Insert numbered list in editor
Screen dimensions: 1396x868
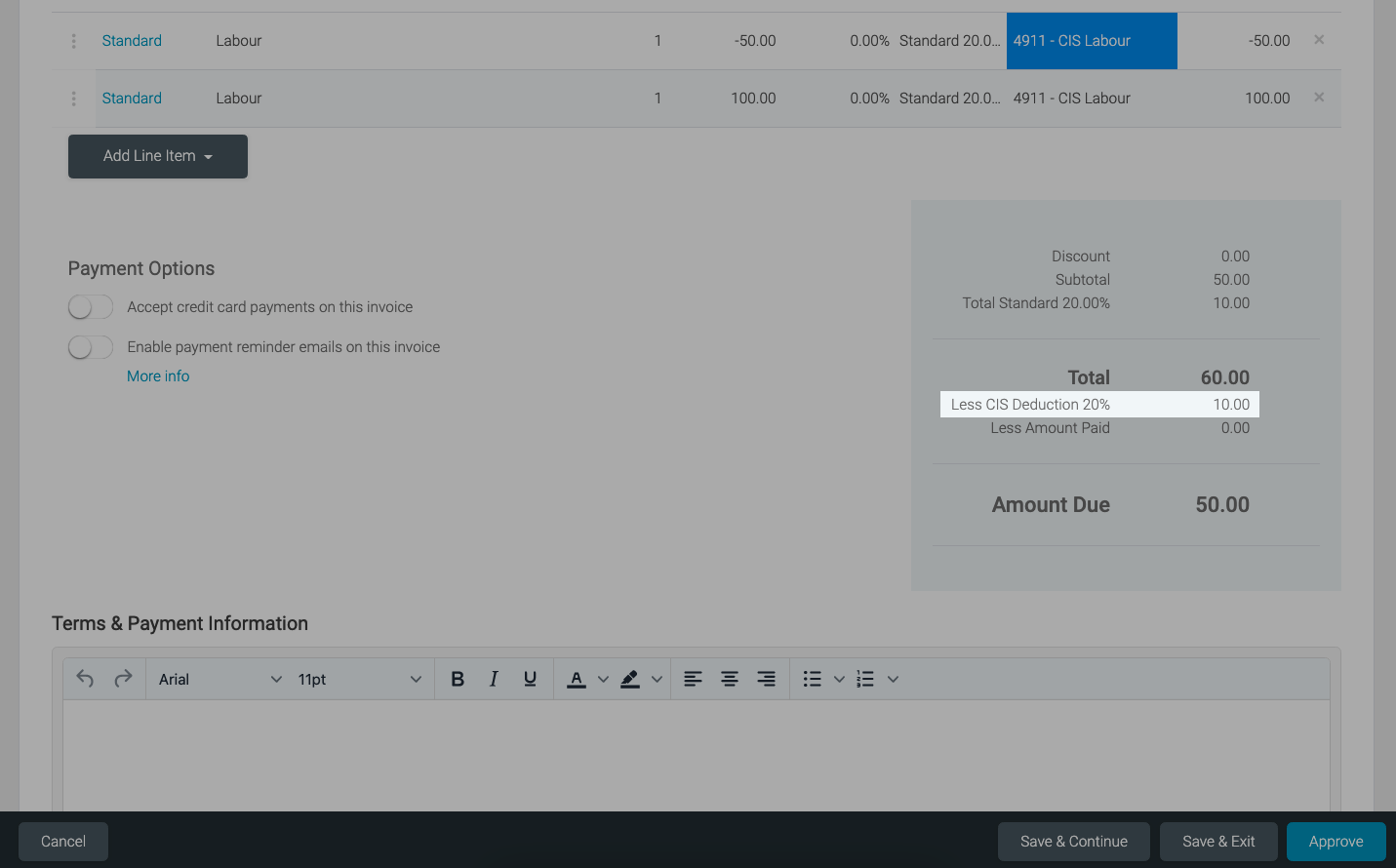click(865, 679)
